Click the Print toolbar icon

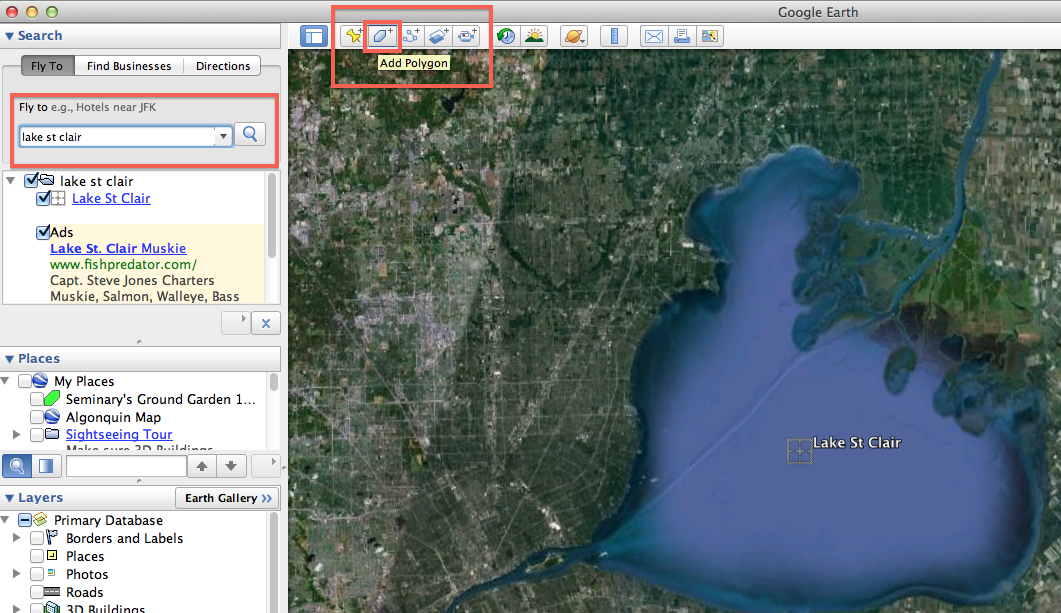pyautogui.click(x=681, y=35)
